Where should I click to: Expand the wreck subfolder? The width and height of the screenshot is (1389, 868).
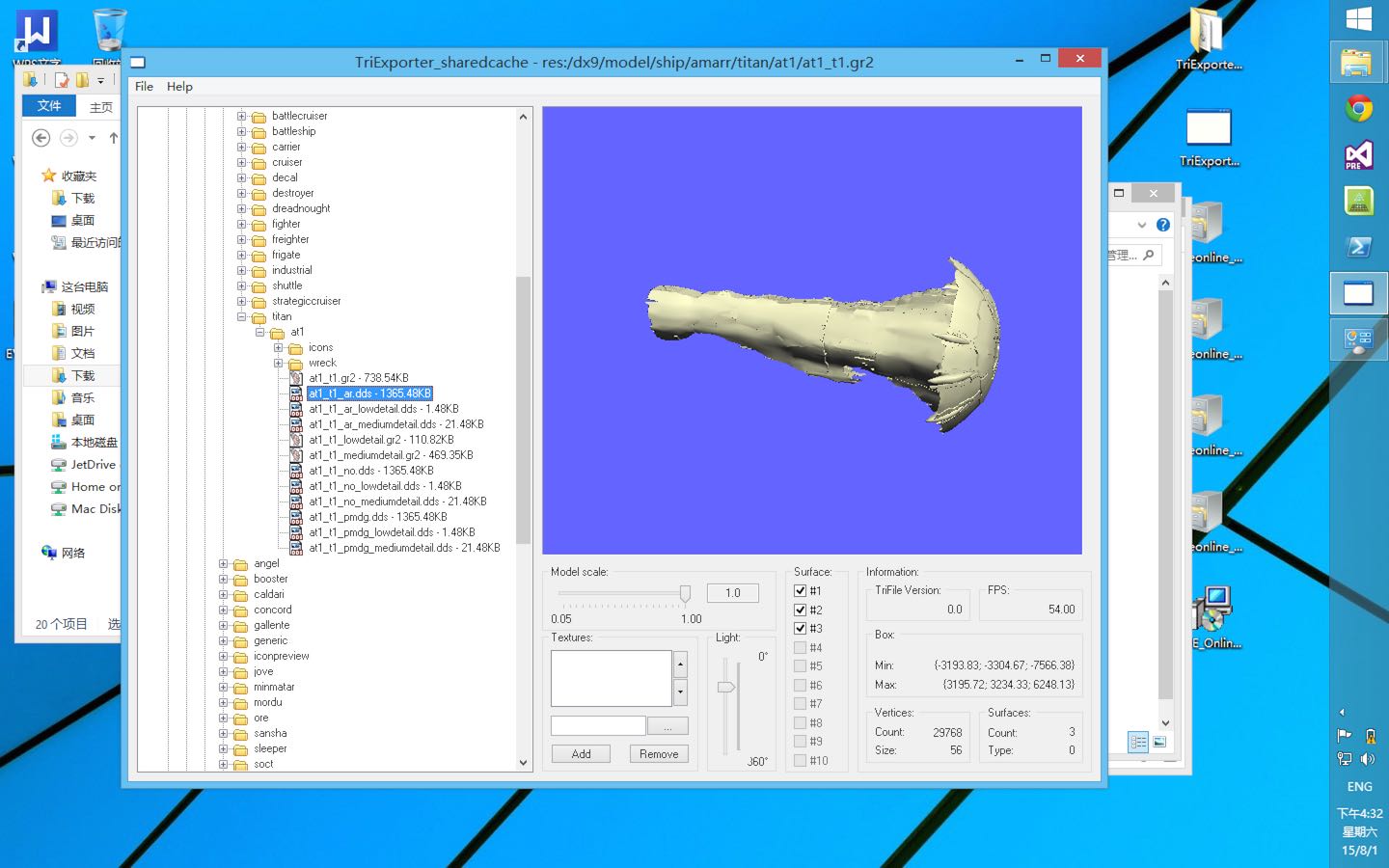pos(279,363)
